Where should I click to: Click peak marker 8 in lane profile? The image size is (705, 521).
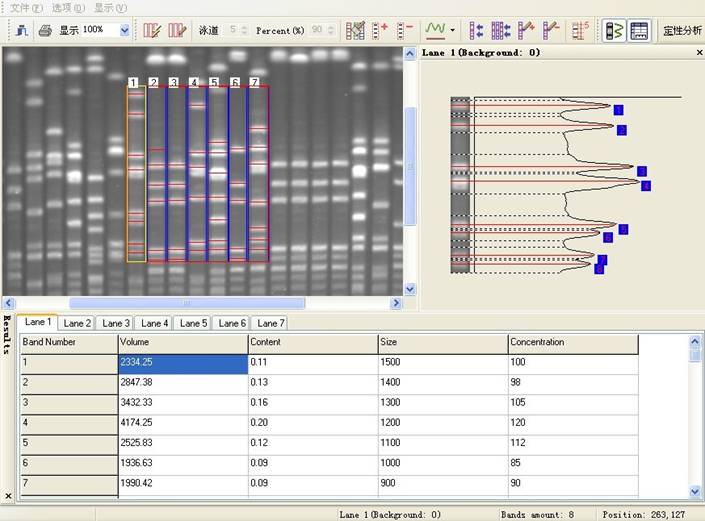coord(599,269)
